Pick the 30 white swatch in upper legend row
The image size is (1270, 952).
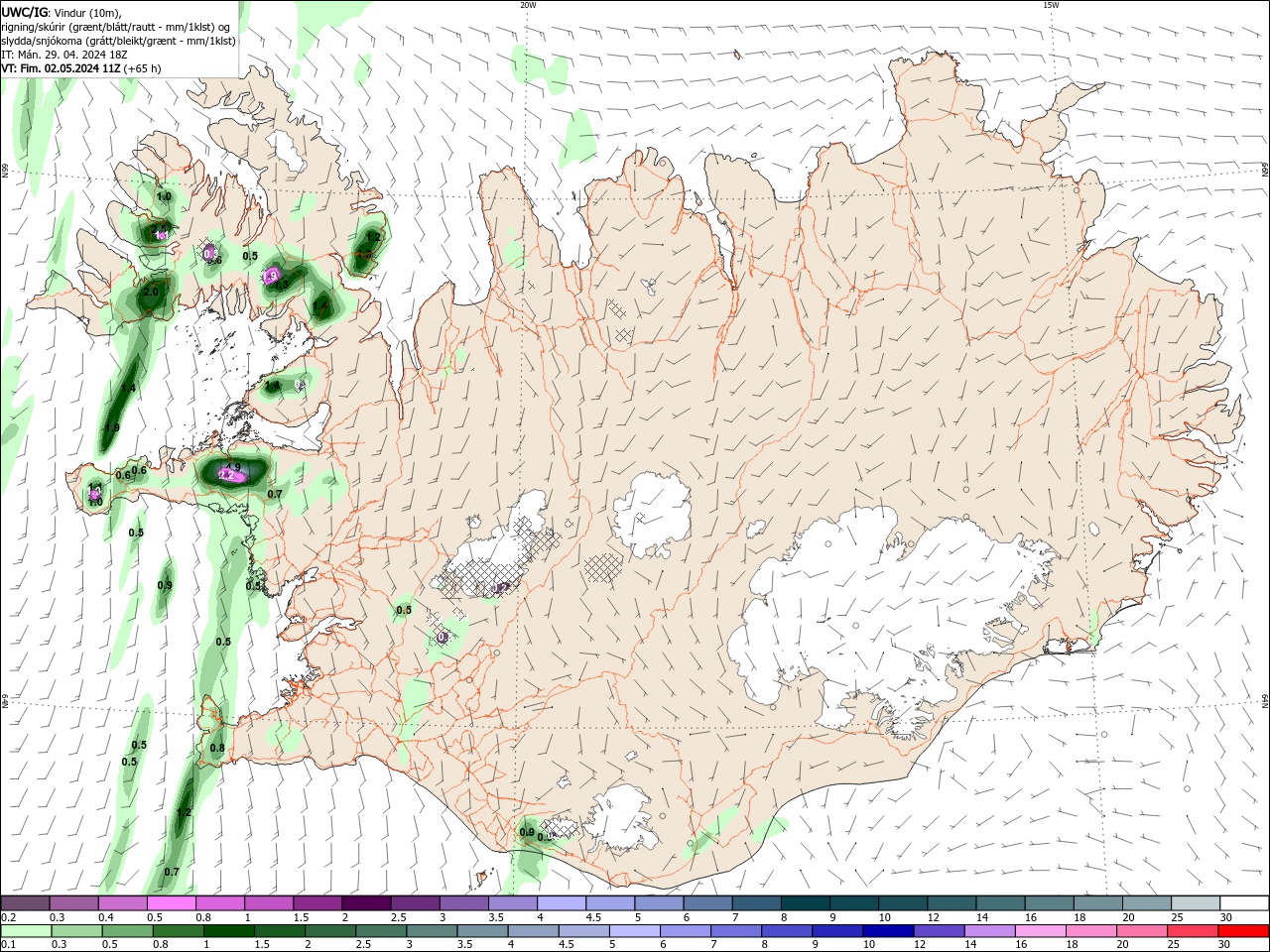point(1243,902)
